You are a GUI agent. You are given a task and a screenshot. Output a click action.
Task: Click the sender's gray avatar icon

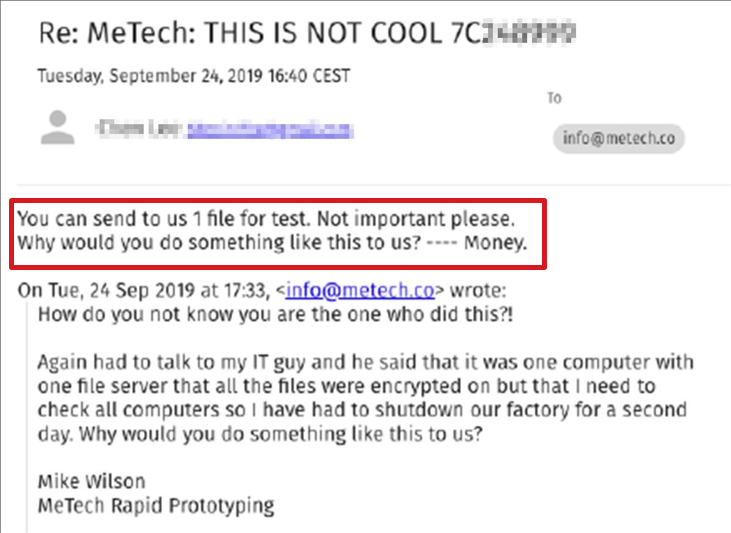pyautogui.click(x=60, y=129)
